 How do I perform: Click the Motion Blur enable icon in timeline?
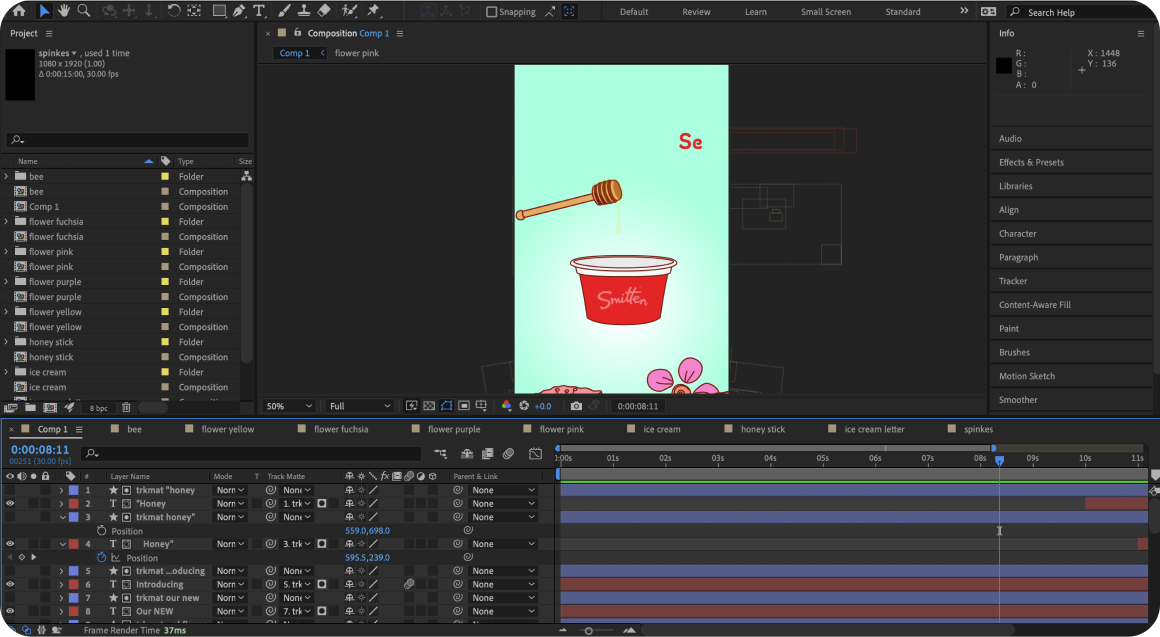(508, 454)
